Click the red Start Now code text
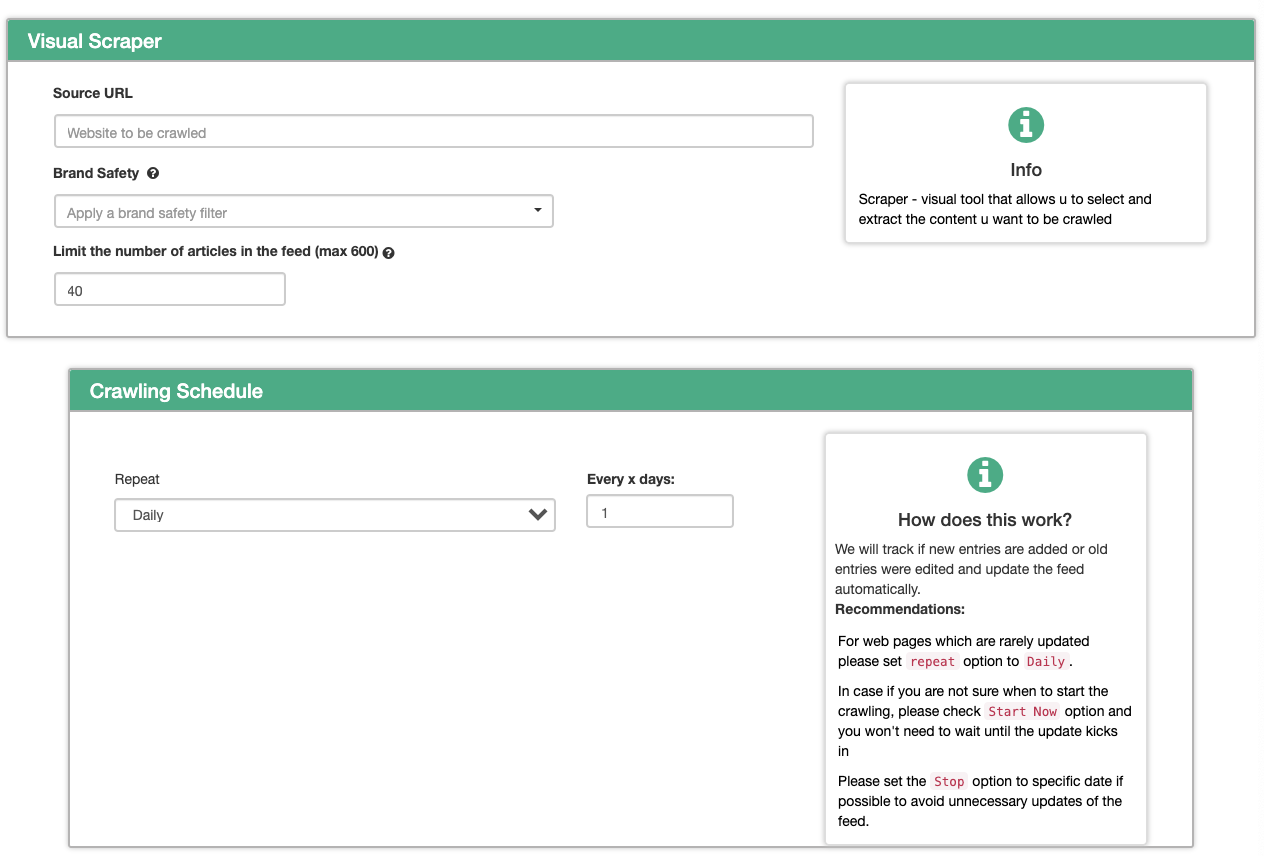The width and height of the screenshot is (1264, 856). (1022, 712)
